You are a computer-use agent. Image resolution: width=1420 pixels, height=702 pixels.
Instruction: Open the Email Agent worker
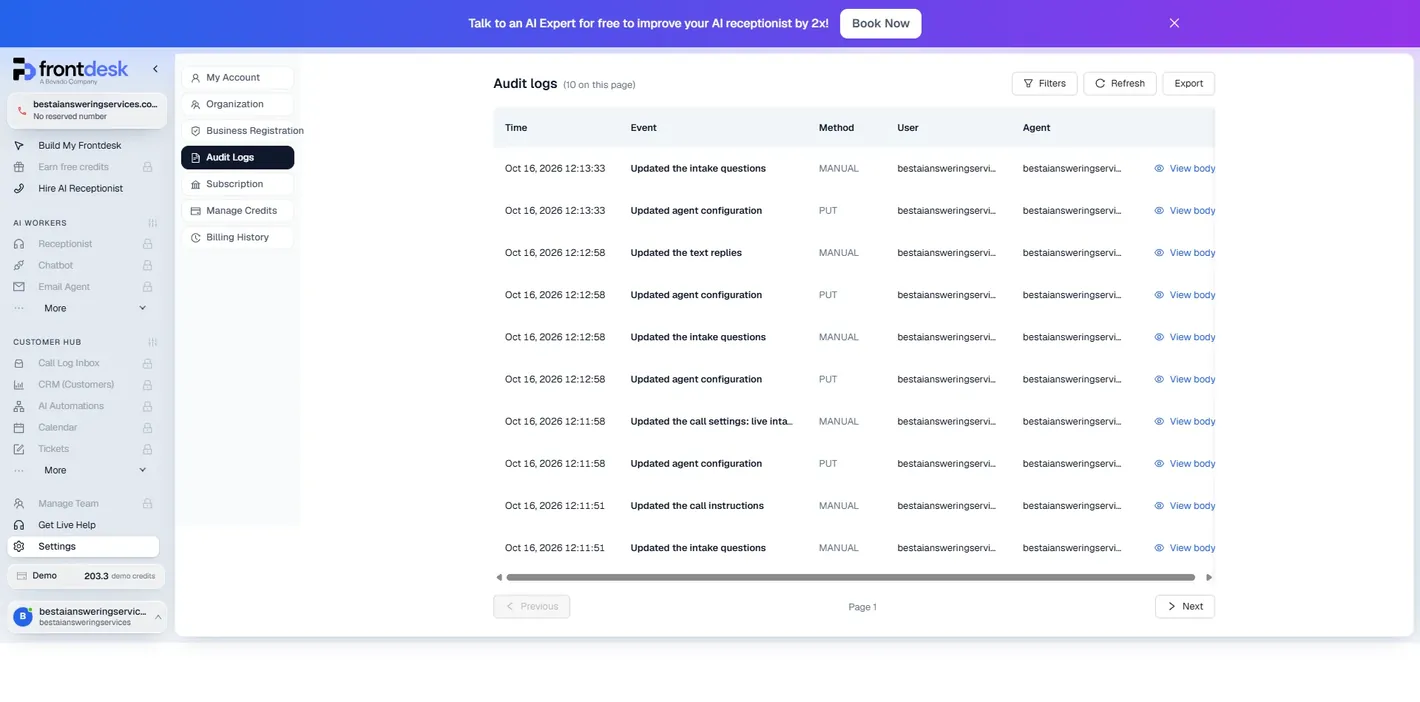(64, 287)
